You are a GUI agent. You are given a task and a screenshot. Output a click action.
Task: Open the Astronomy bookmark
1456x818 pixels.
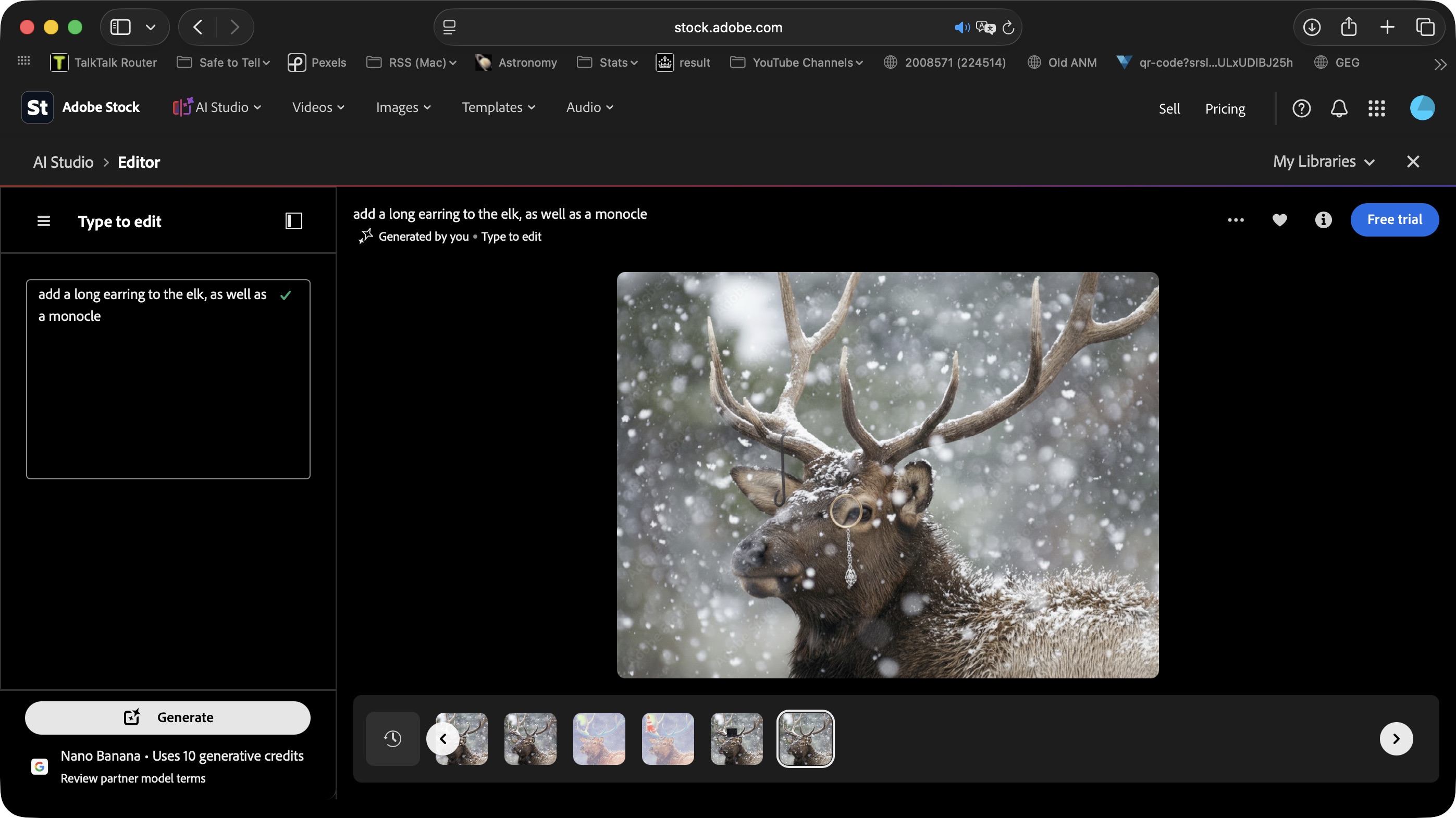pyautogui.click(x=516, y=63)
